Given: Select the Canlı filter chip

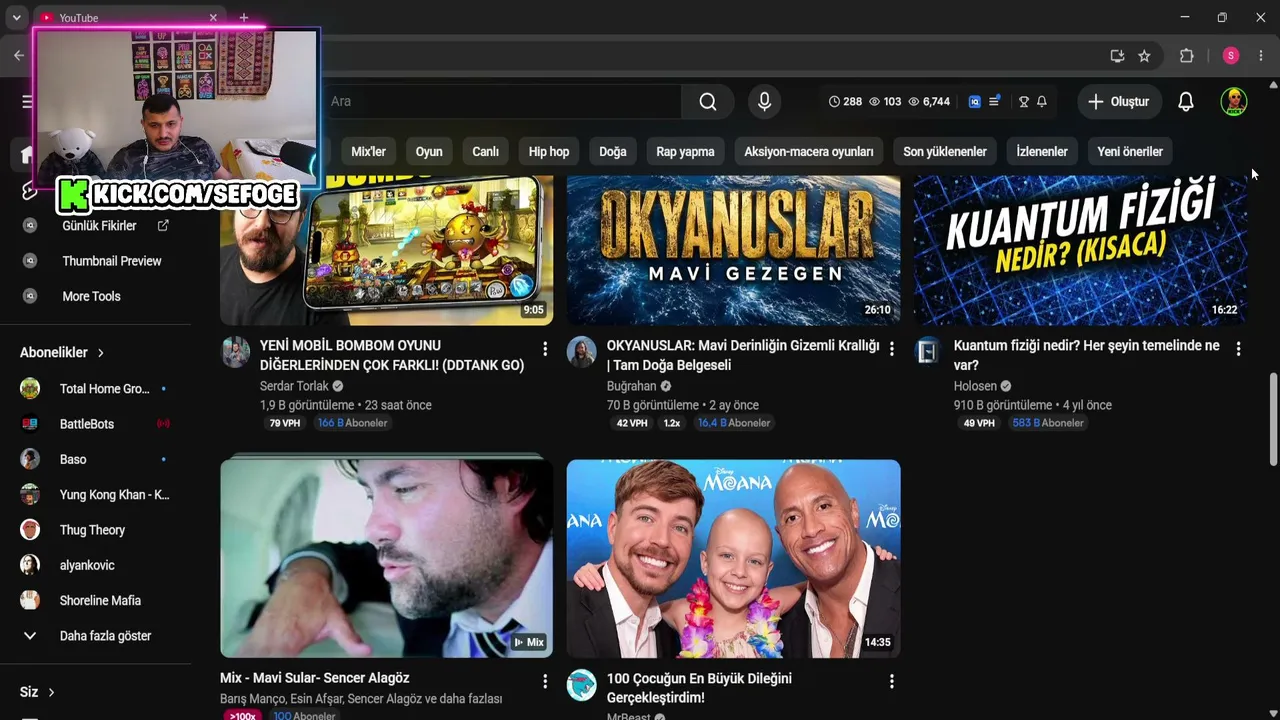Looking at the screenshot, I should point(485,152).
